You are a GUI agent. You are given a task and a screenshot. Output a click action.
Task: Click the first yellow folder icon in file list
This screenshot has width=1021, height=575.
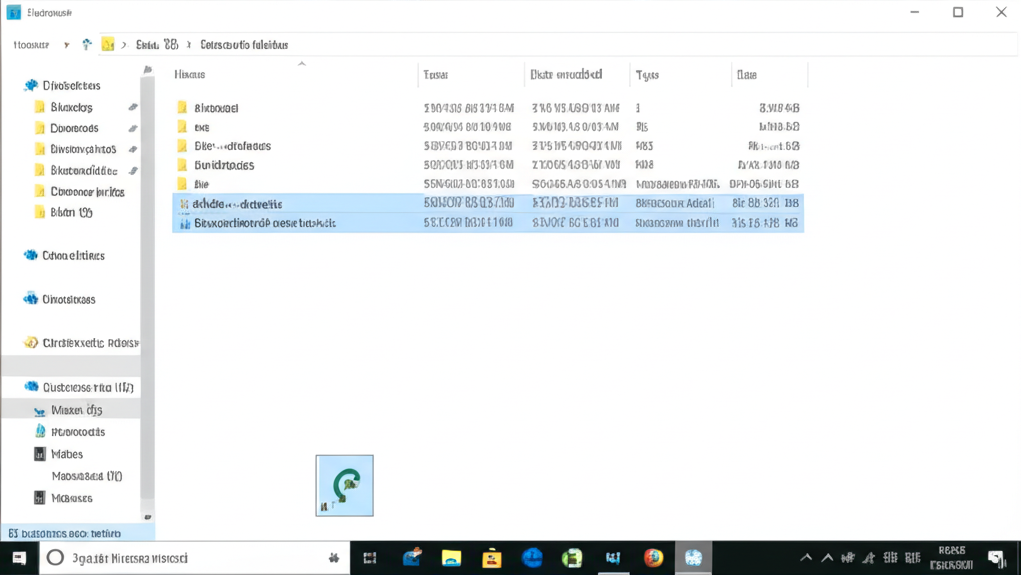pos(182,108)
